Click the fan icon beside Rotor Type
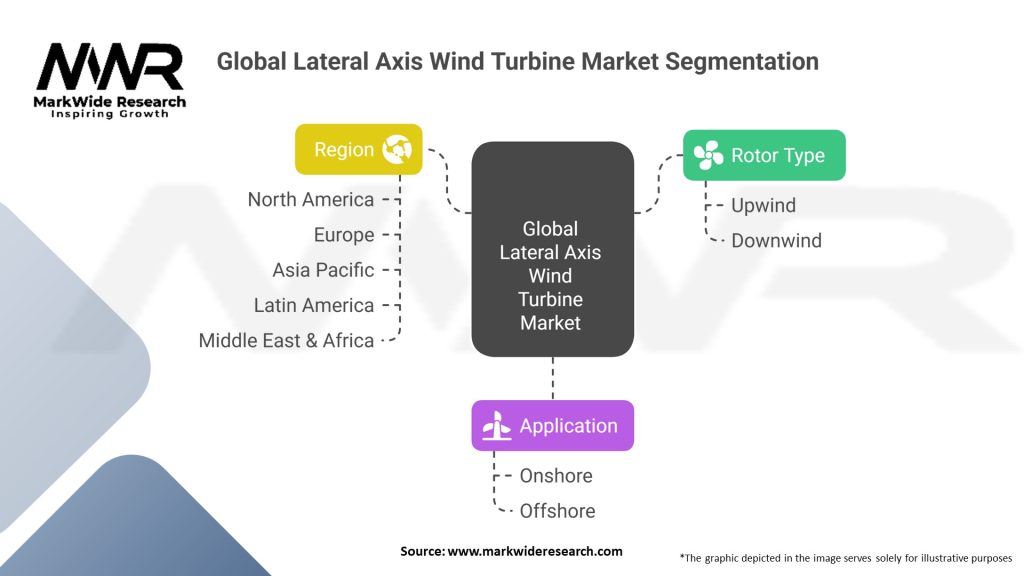The height and width of the screenshot is (576, 1024). pos(708,155)
